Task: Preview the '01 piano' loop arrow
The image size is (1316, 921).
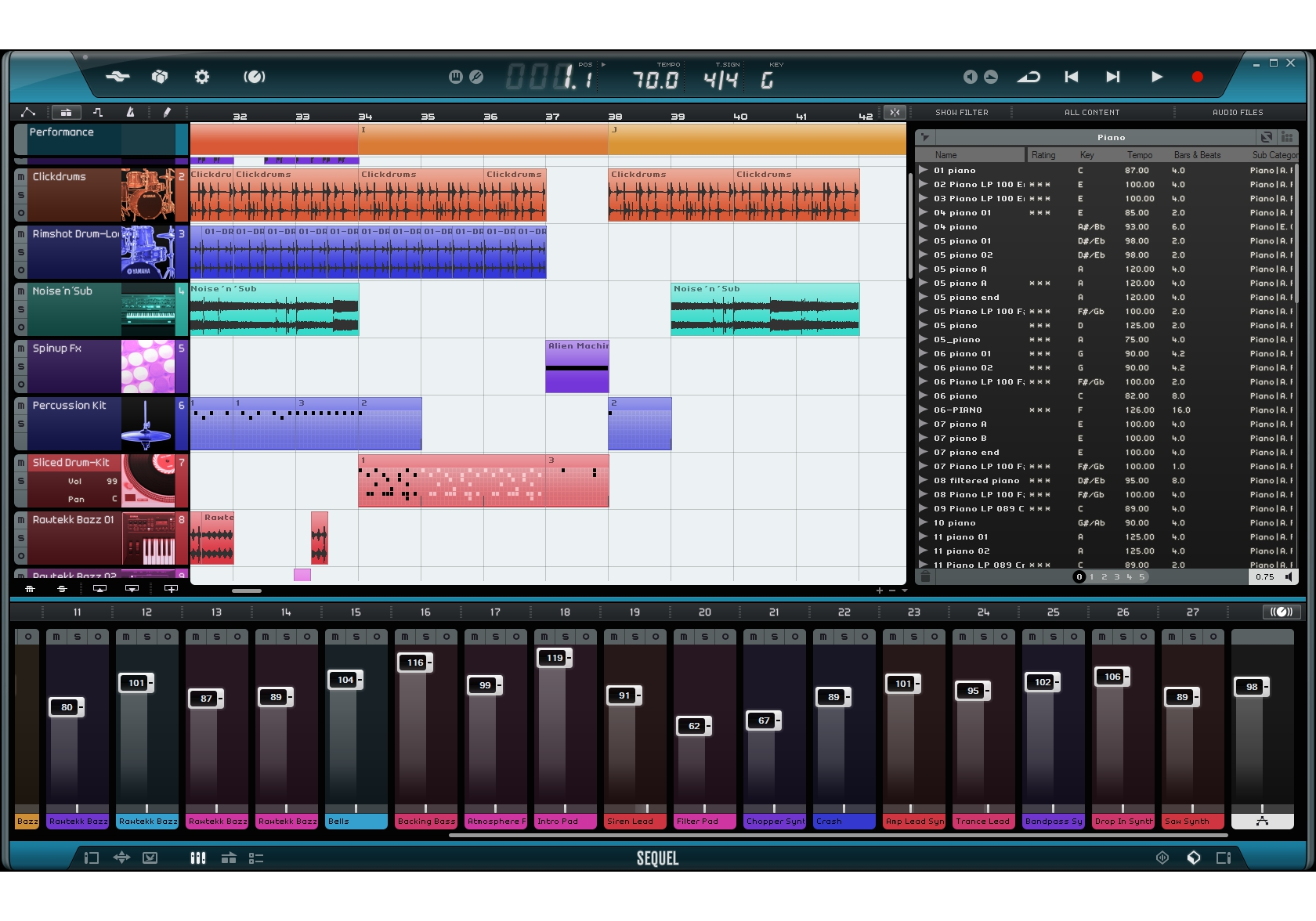Action: tap(924, 170)
